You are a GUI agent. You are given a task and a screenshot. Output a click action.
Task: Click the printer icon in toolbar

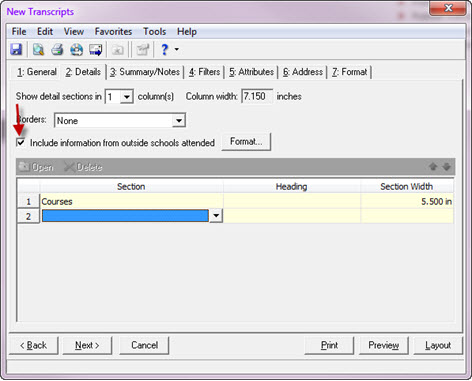pos(57,50)
